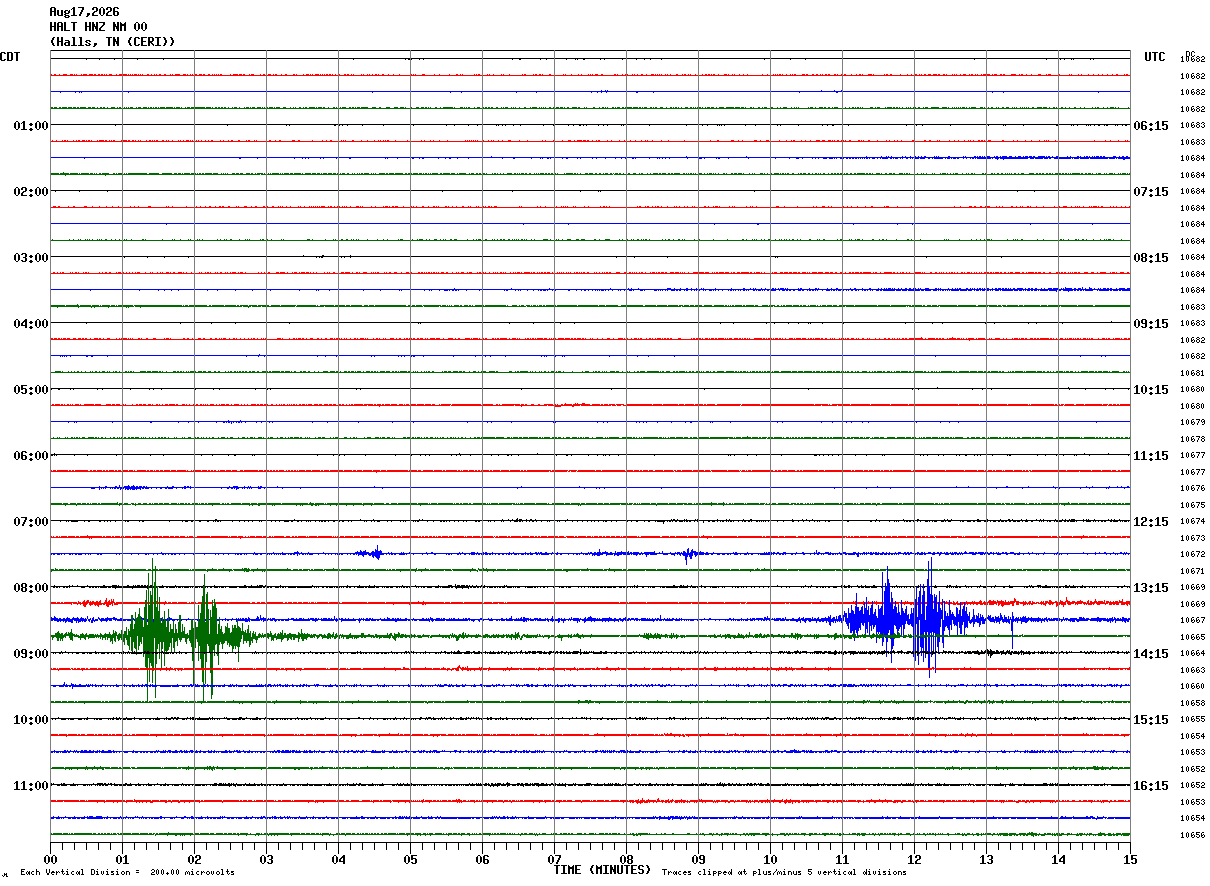
Task: Click the UTC timezone label
Action: [1155, 57]
